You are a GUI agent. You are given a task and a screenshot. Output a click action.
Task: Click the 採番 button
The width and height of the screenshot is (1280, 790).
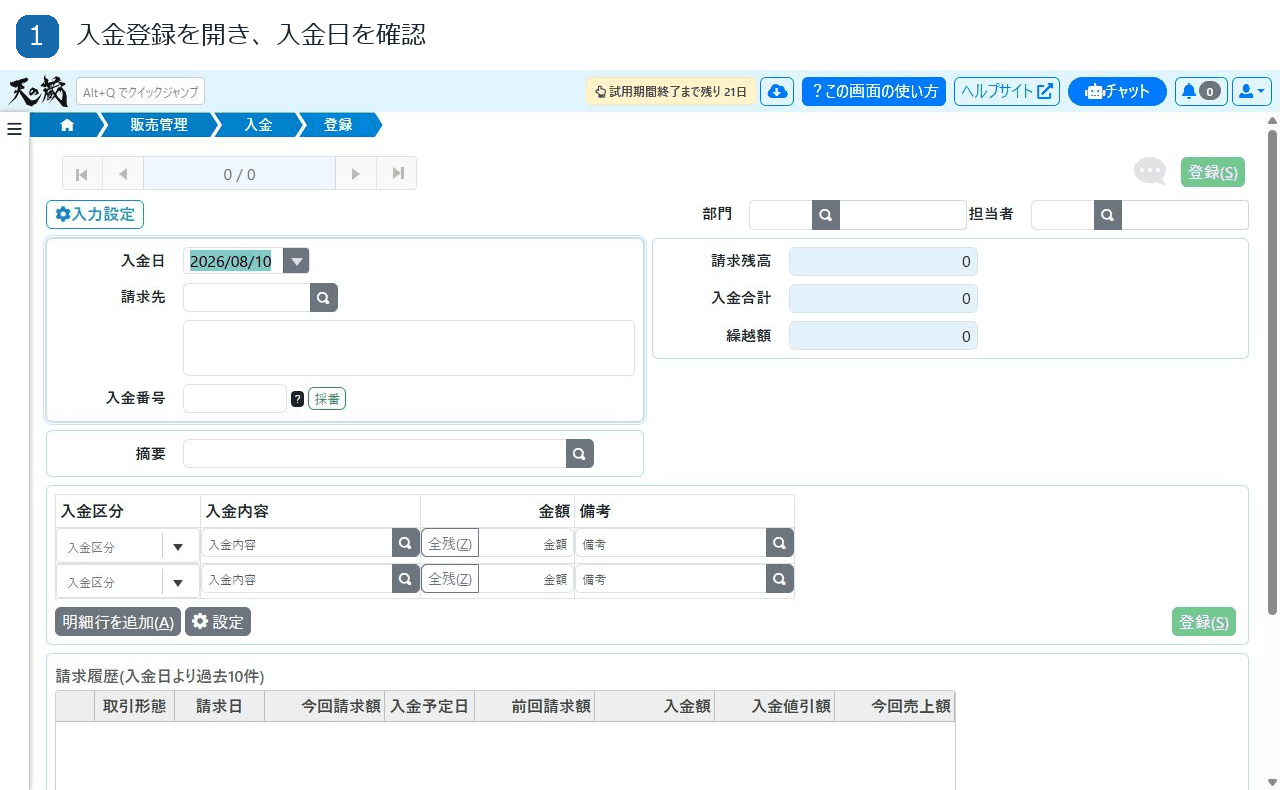coord(327,399)
